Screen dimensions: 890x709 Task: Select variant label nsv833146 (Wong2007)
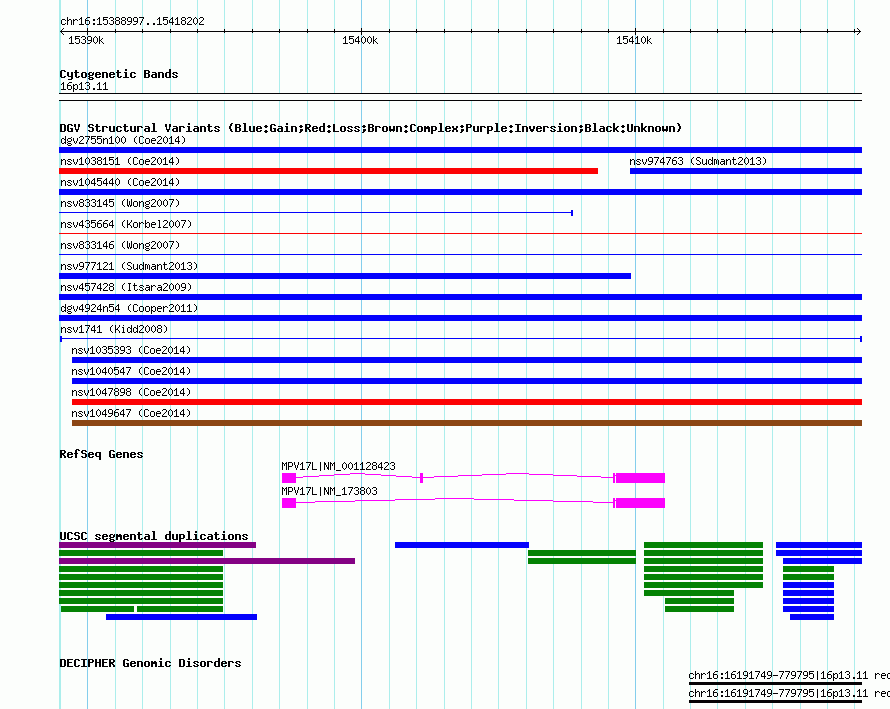[120, 245]
